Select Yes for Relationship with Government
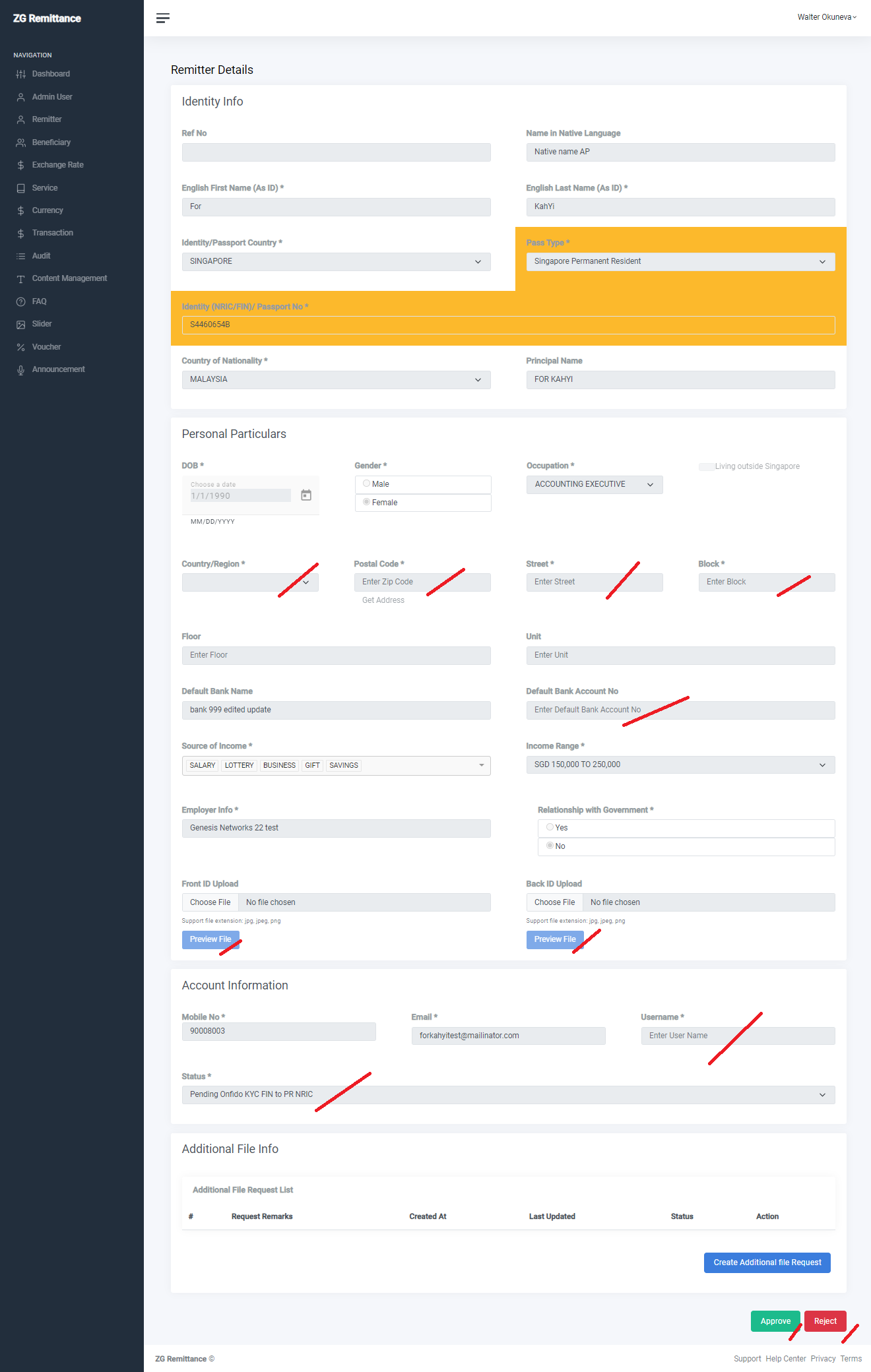This screenshot has width=871, height=1372. click(x=550, y=827)
